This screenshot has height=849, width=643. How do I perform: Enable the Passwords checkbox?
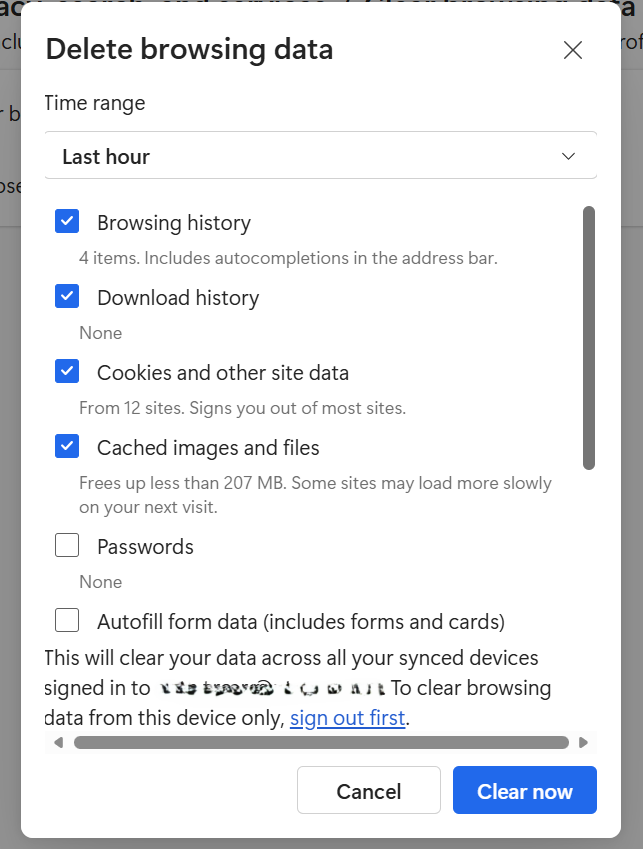point(67,546)
